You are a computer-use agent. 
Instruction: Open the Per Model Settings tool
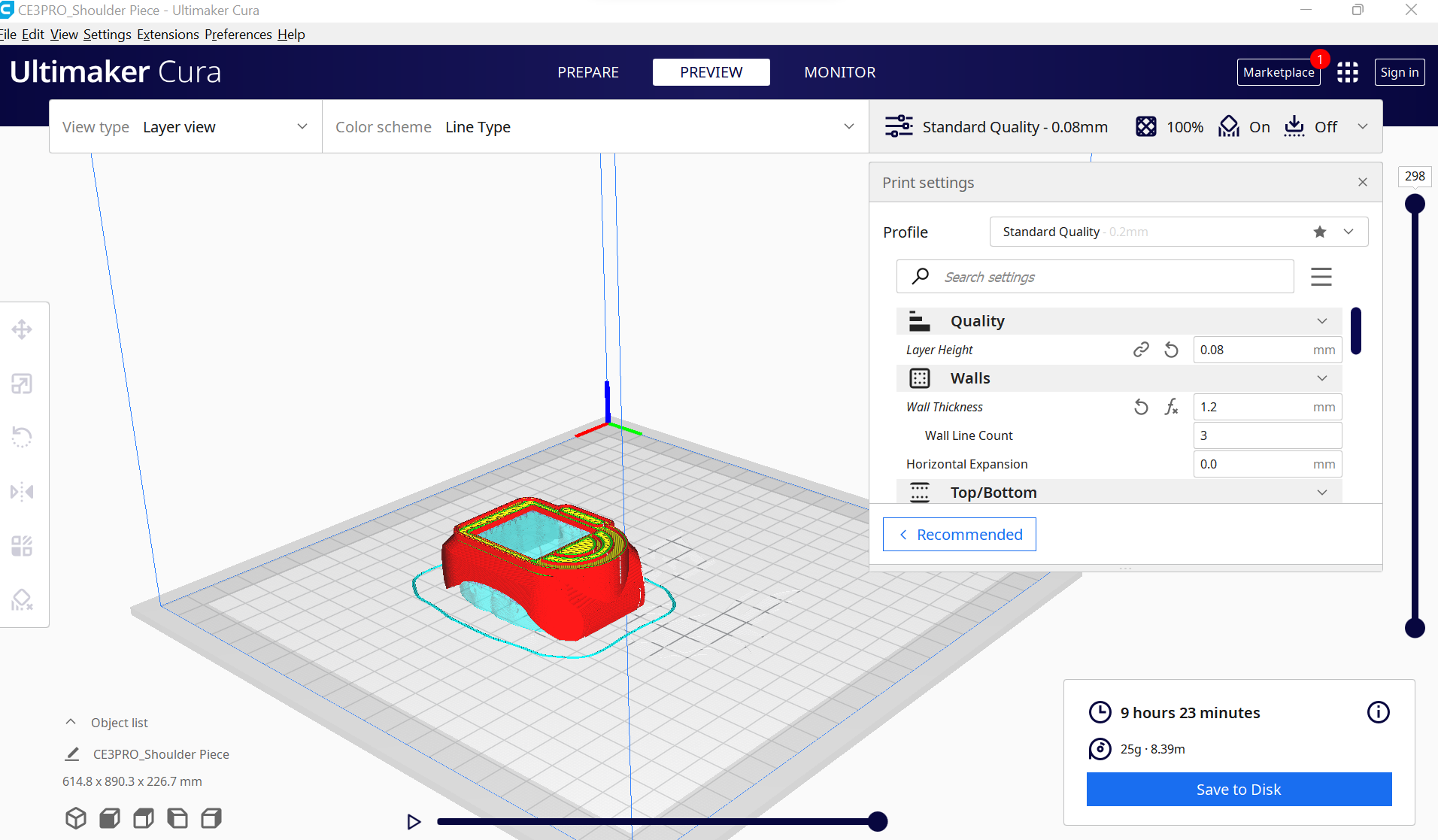(22, 546)
